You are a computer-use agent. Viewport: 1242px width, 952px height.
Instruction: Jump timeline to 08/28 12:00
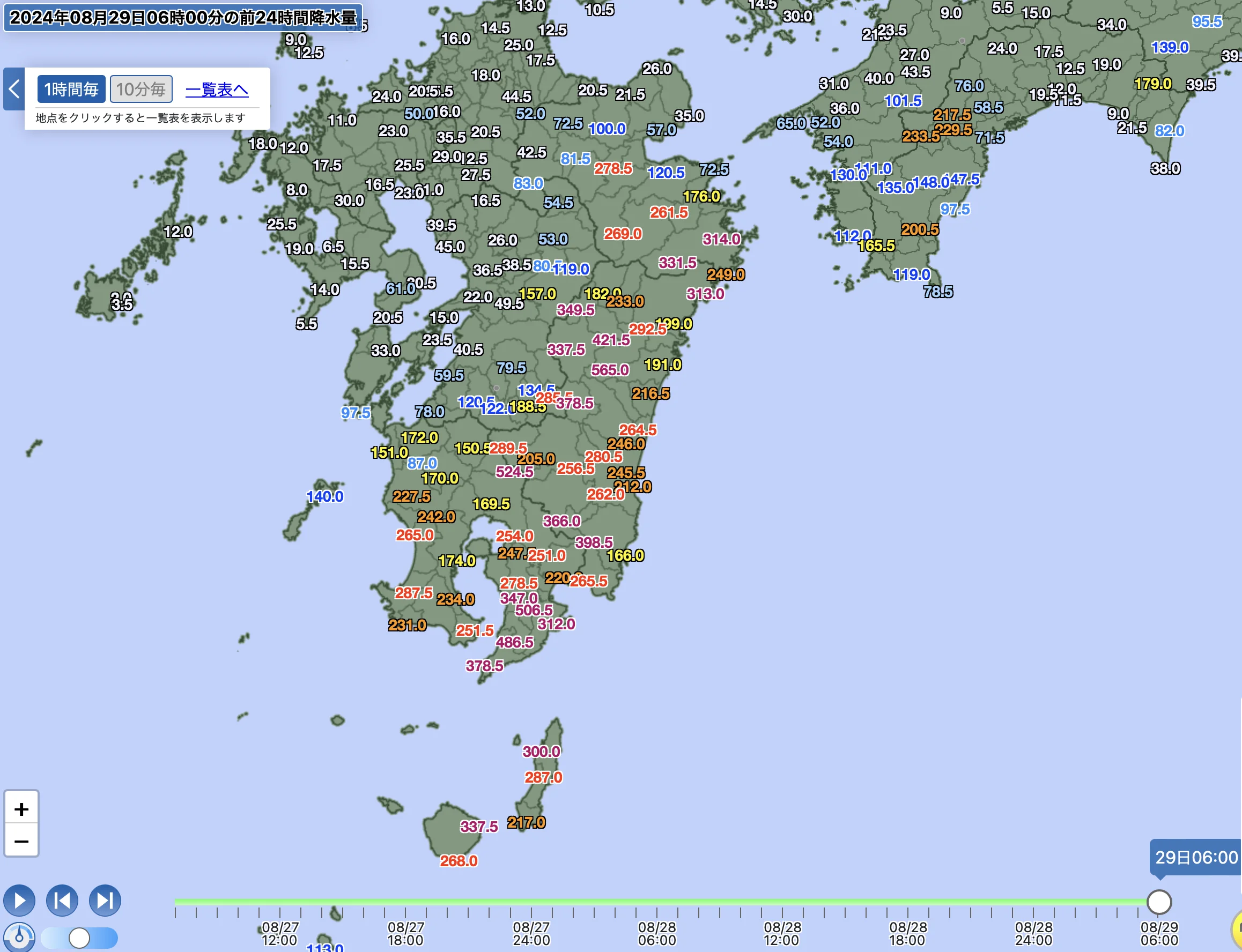(782, 933)
